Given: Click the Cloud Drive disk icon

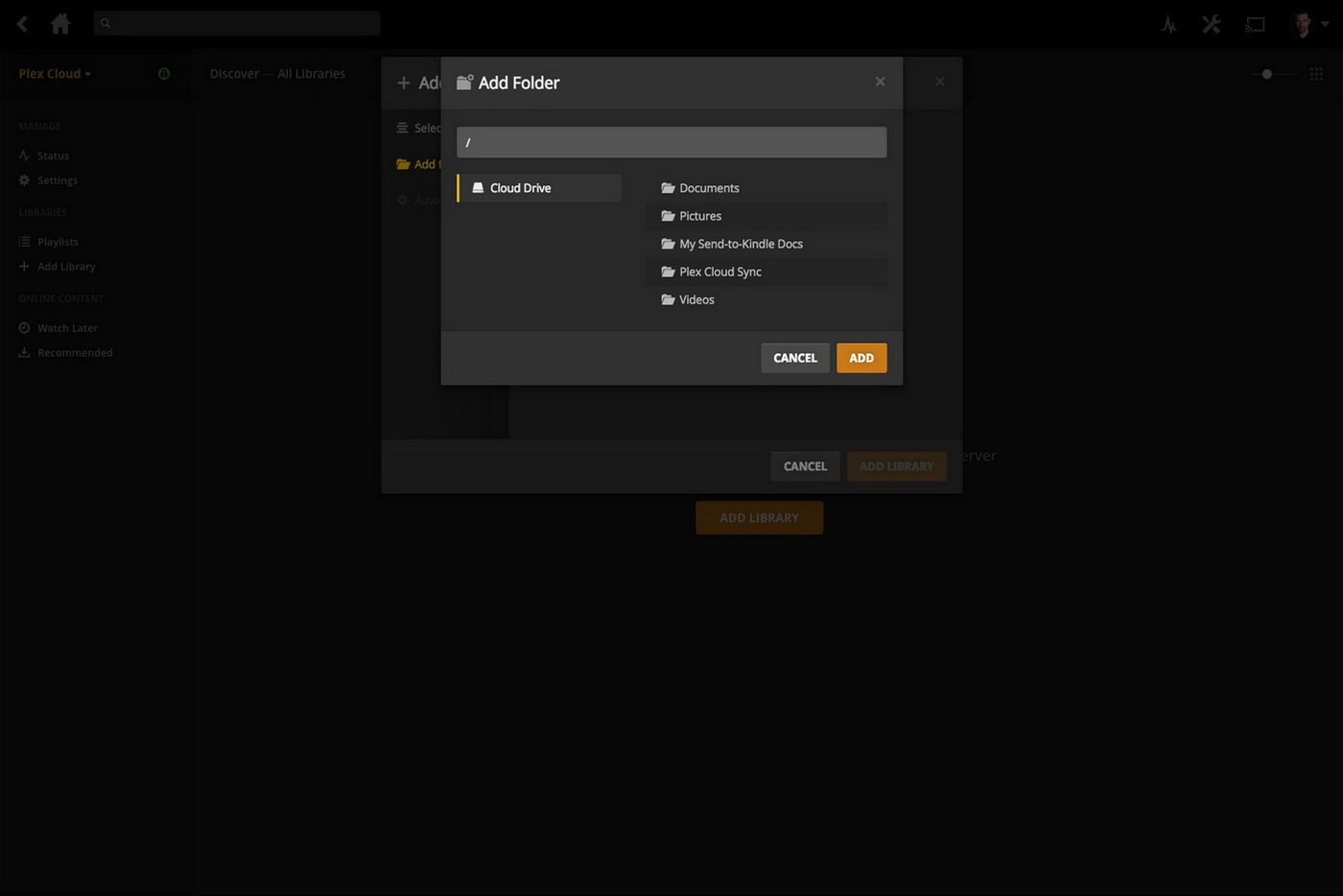Looking at the screenshot, I should [x=478, y=188].
